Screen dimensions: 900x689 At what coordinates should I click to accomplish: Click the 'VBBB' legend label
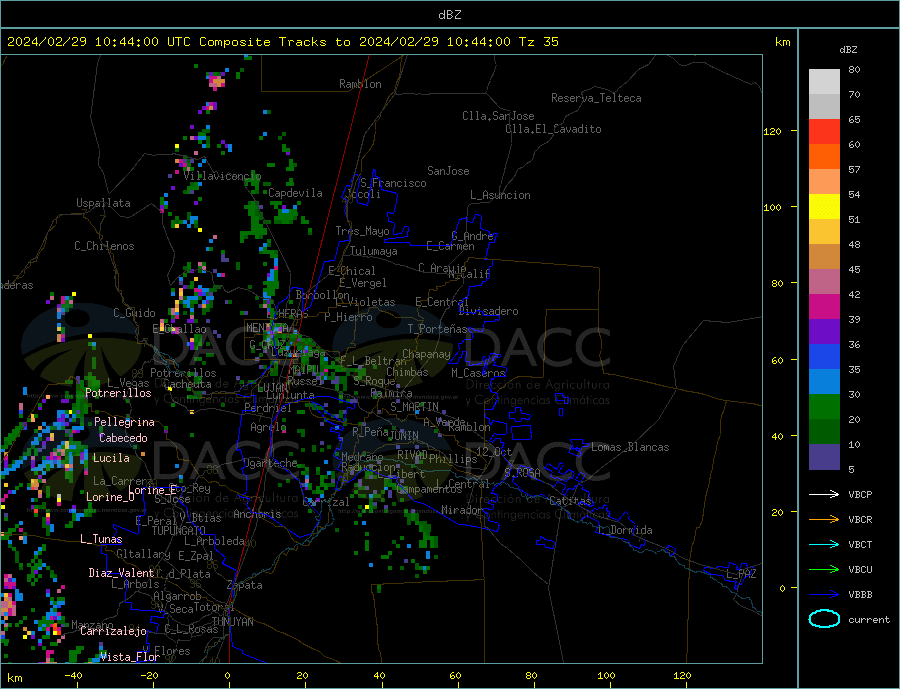[x=860, y=595]
